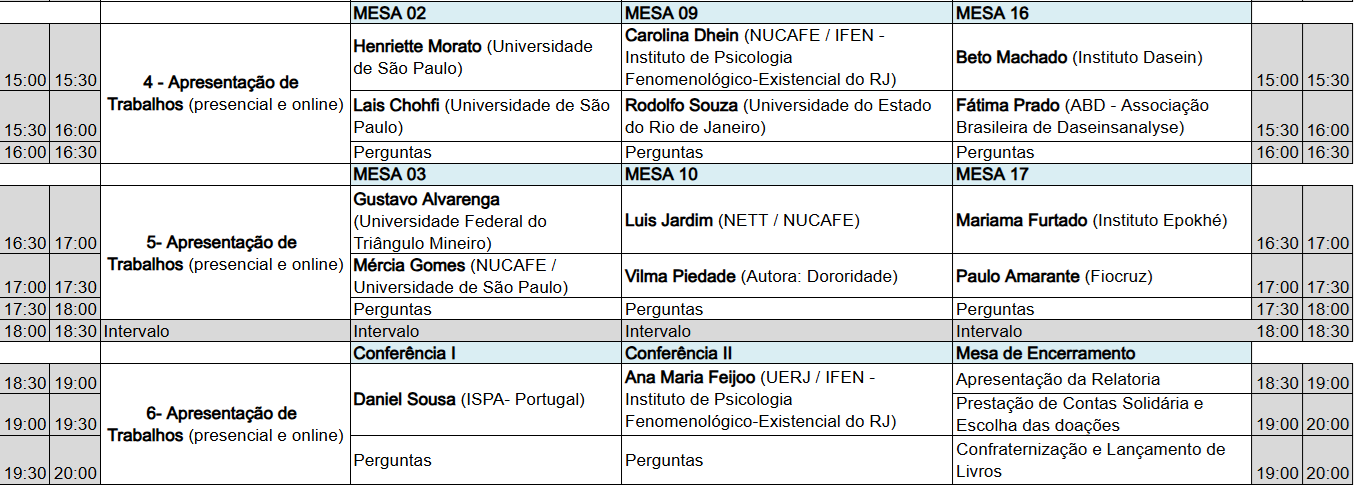The height and width of the screenshot is (485, 1354).
Task: Select the MESA 17 header cell
Action: coord(1100,174)
